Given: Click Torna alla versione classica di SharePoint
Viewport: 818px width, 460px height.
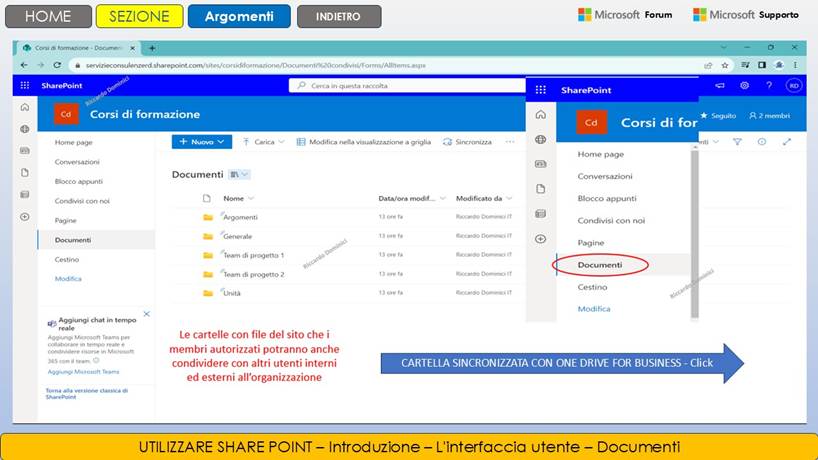Looking at the screenshot, I should tap(87, 393).
